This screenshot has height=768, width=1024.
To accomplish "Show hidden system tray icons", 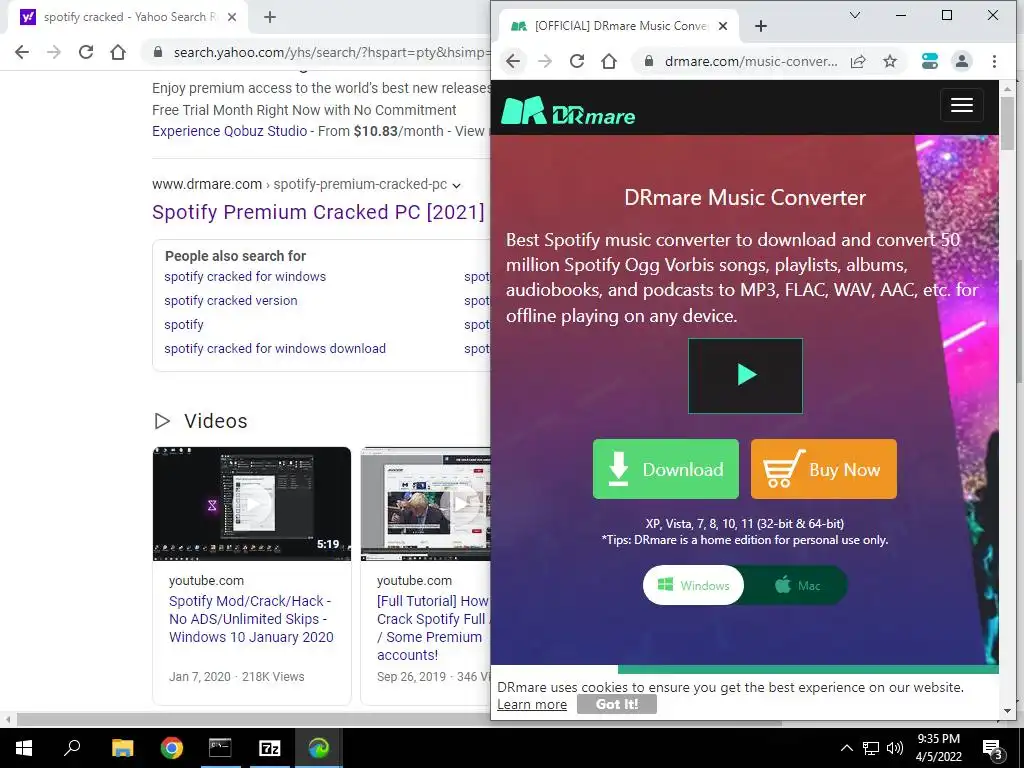I will [846, 748].
